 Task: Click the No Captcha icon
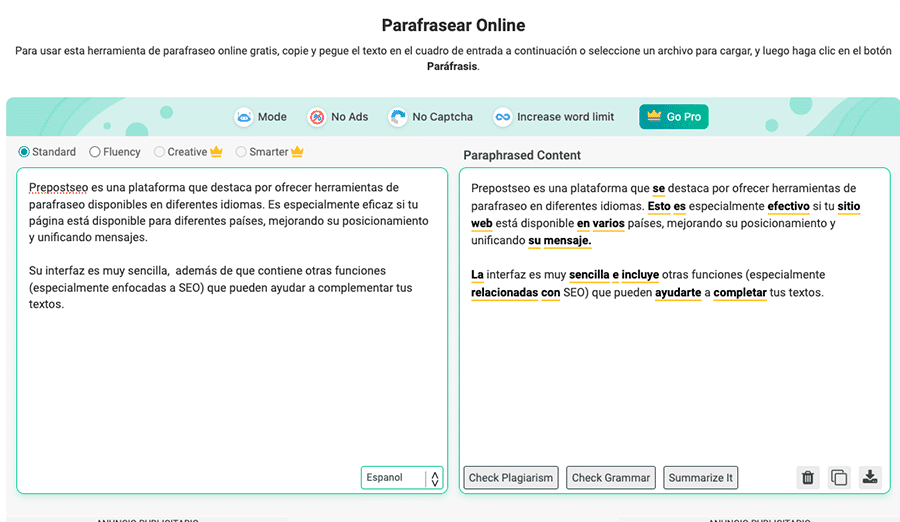(x=397, y=117)
